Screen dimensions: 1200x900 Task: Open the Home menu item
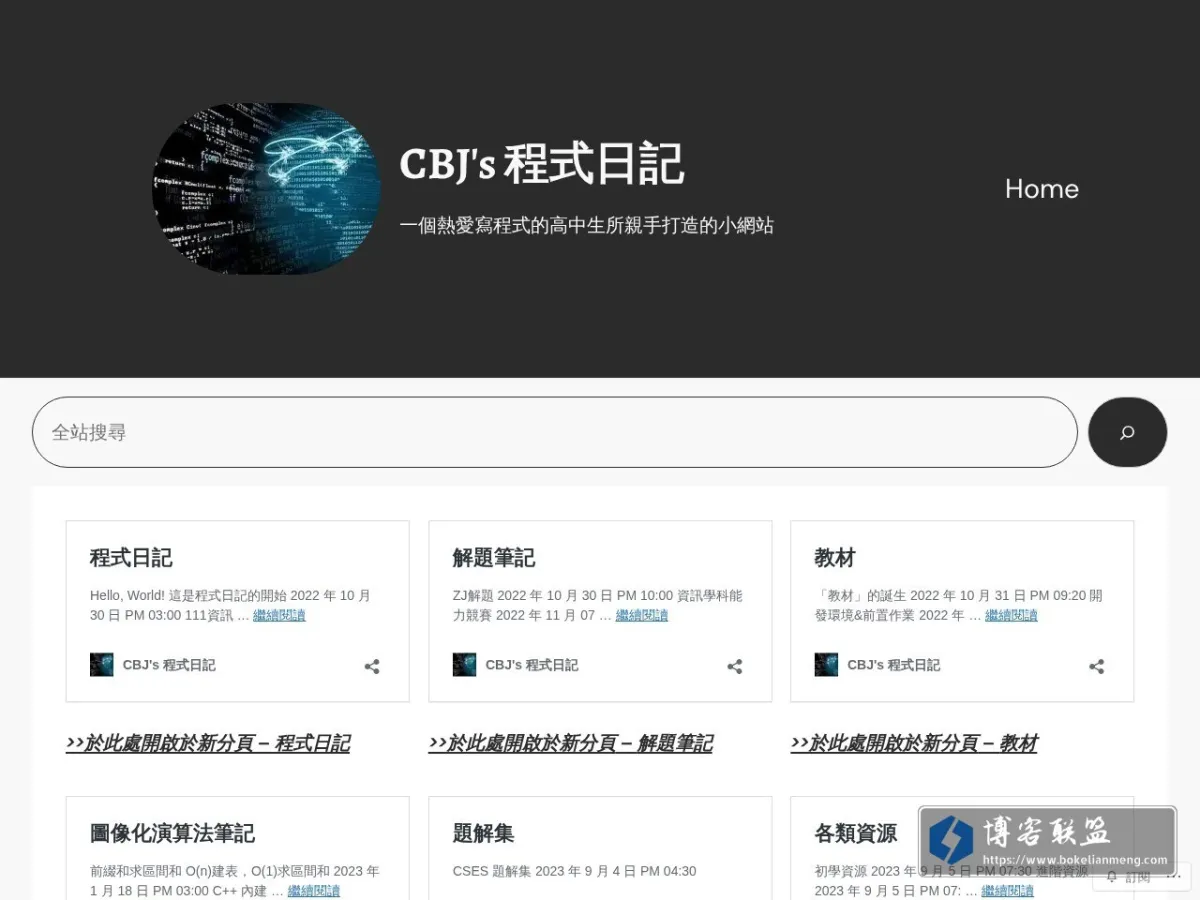pos(1041,189)
